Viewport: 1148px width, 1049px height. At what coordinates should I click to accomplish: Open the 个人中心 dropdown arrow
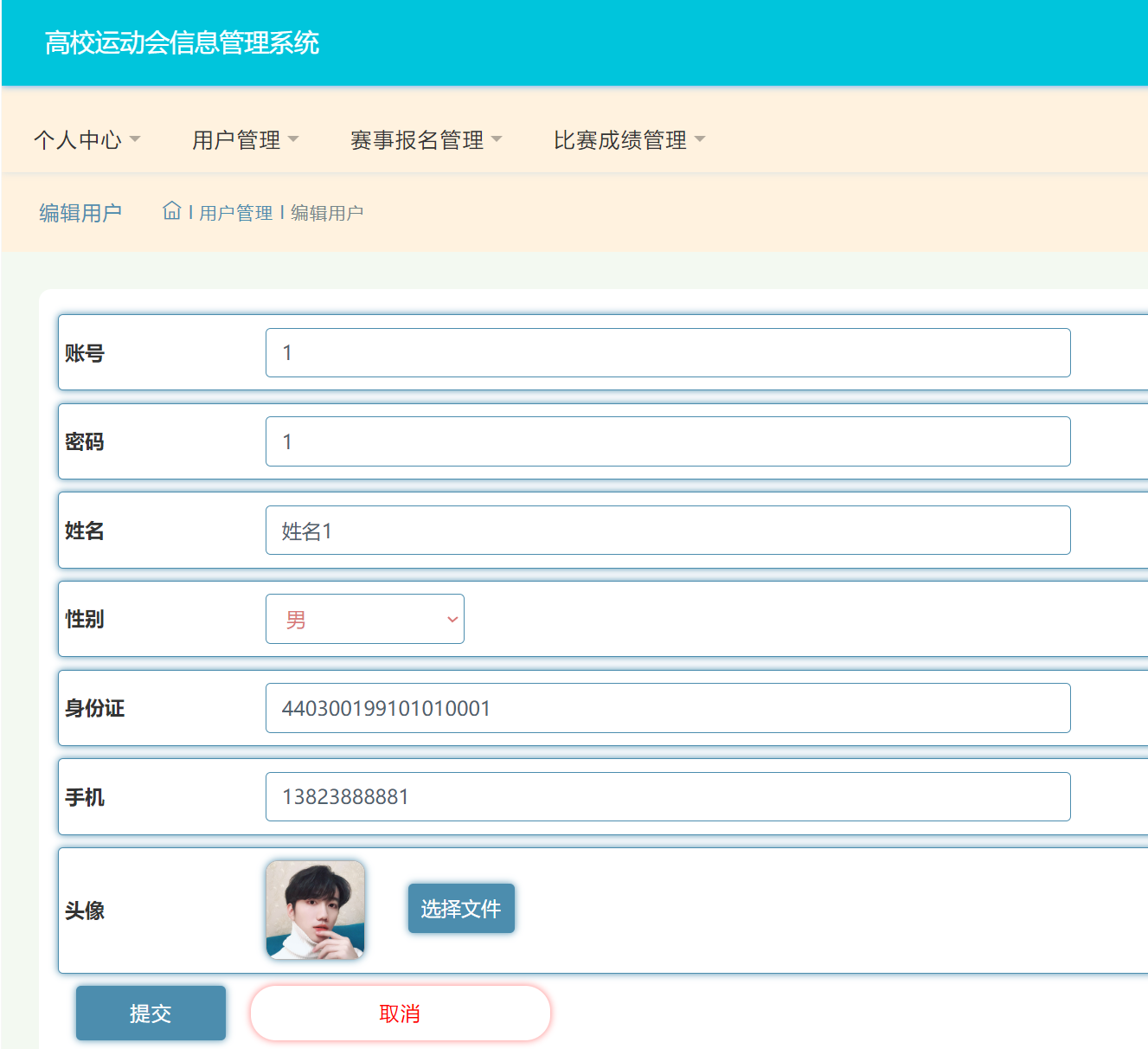coord(136,138)
